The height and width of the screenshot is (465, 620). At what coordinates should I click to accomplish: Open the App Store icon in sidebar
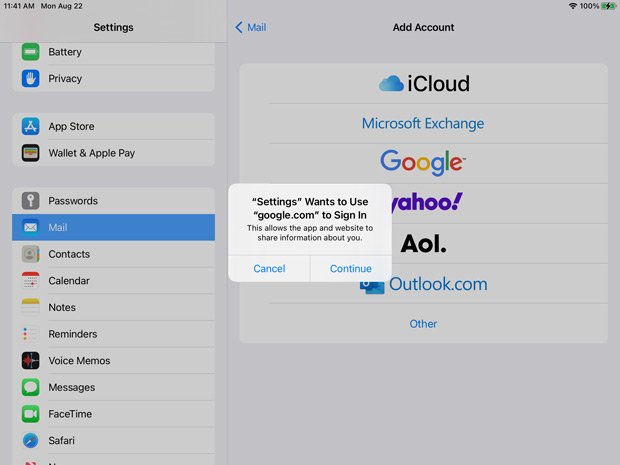coord(30,126)
